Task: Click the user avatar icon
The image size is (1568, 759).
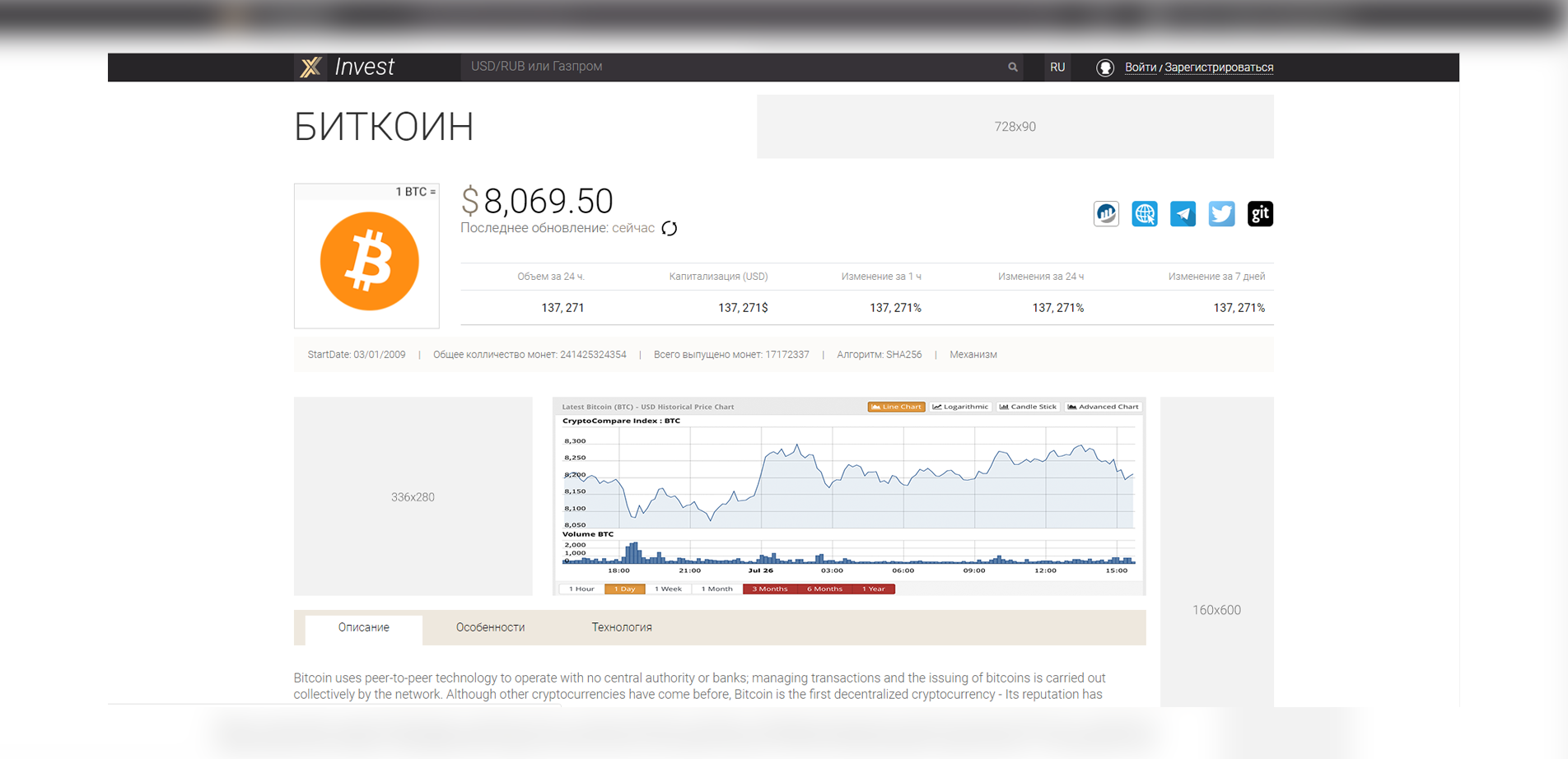Action: pyautogui.click(x=1105, y=68)
